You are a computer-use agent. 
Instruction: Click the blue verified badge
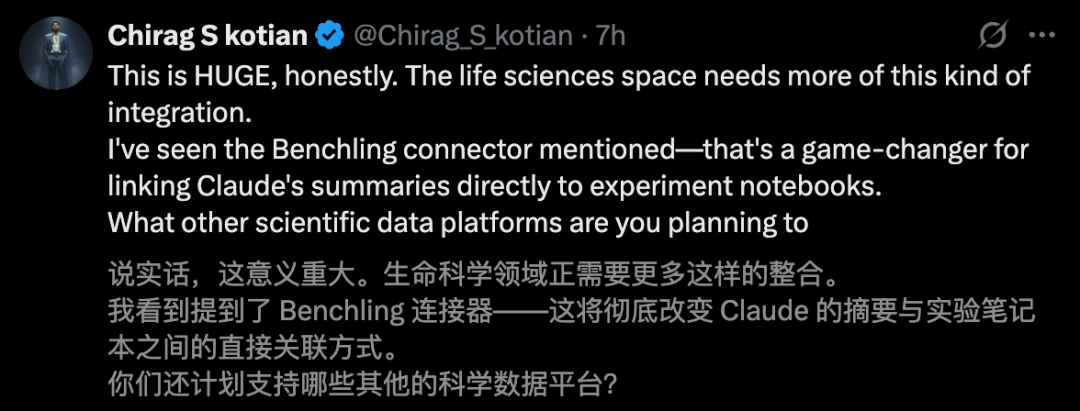click(x=329, y=37)
